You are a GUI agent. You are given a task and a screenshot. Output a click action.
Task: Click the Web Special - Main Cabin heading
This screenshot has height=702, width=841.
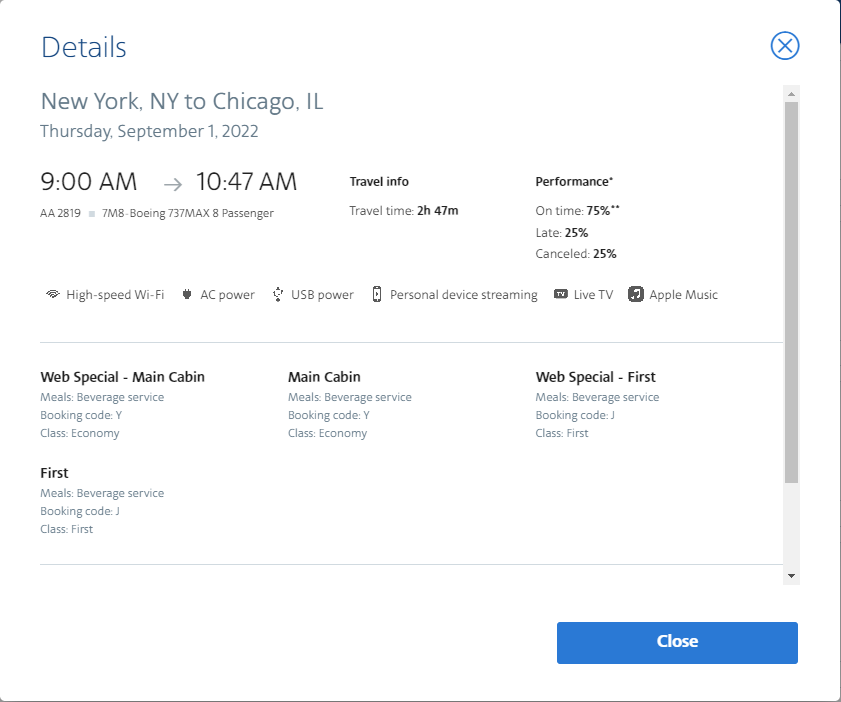(x=122, y=377)
